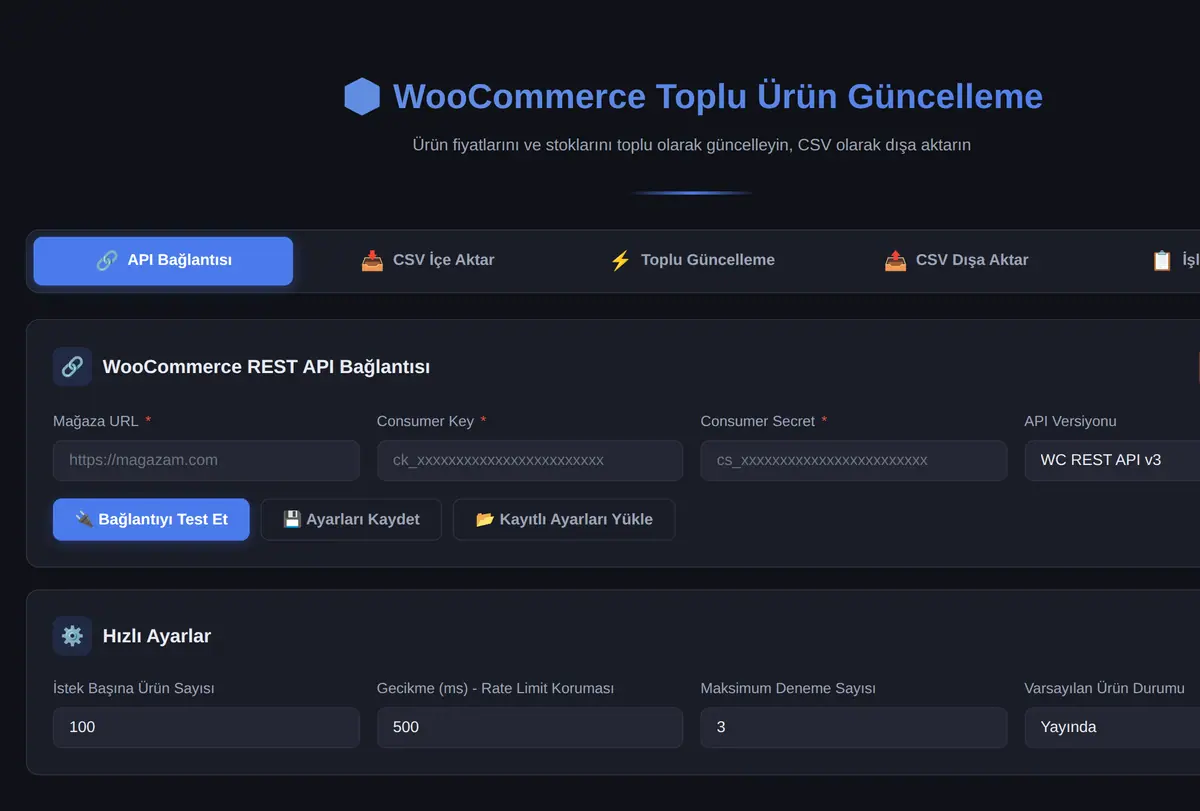Click the outbox icon in CSV Dışa Aktar tab
The height and width of the screenshot is (811, 1200).
(x=895, y=261)
